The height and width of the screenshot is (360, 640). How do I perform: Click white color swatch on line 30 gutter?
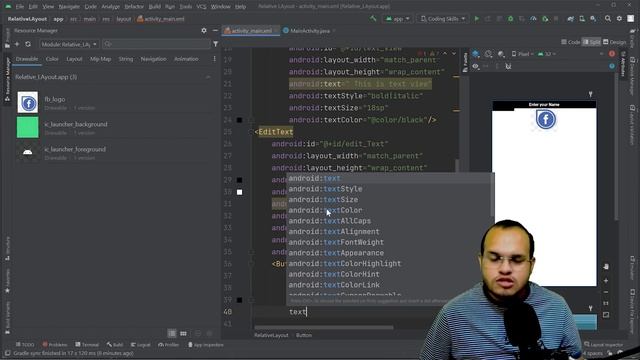(x=240, y=192)
